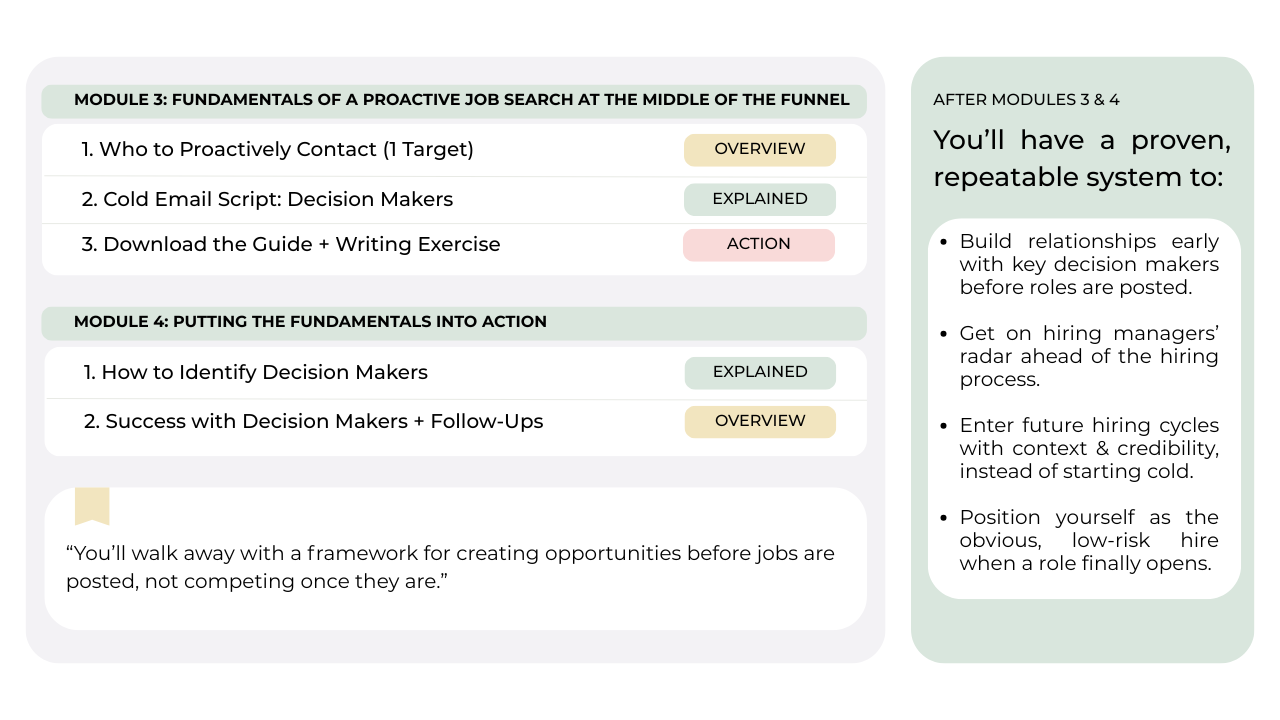The width and height of the screenshot is (1280, 720).
Task: Click bullet "Build relationships early"
Action: coord(1089,264)
